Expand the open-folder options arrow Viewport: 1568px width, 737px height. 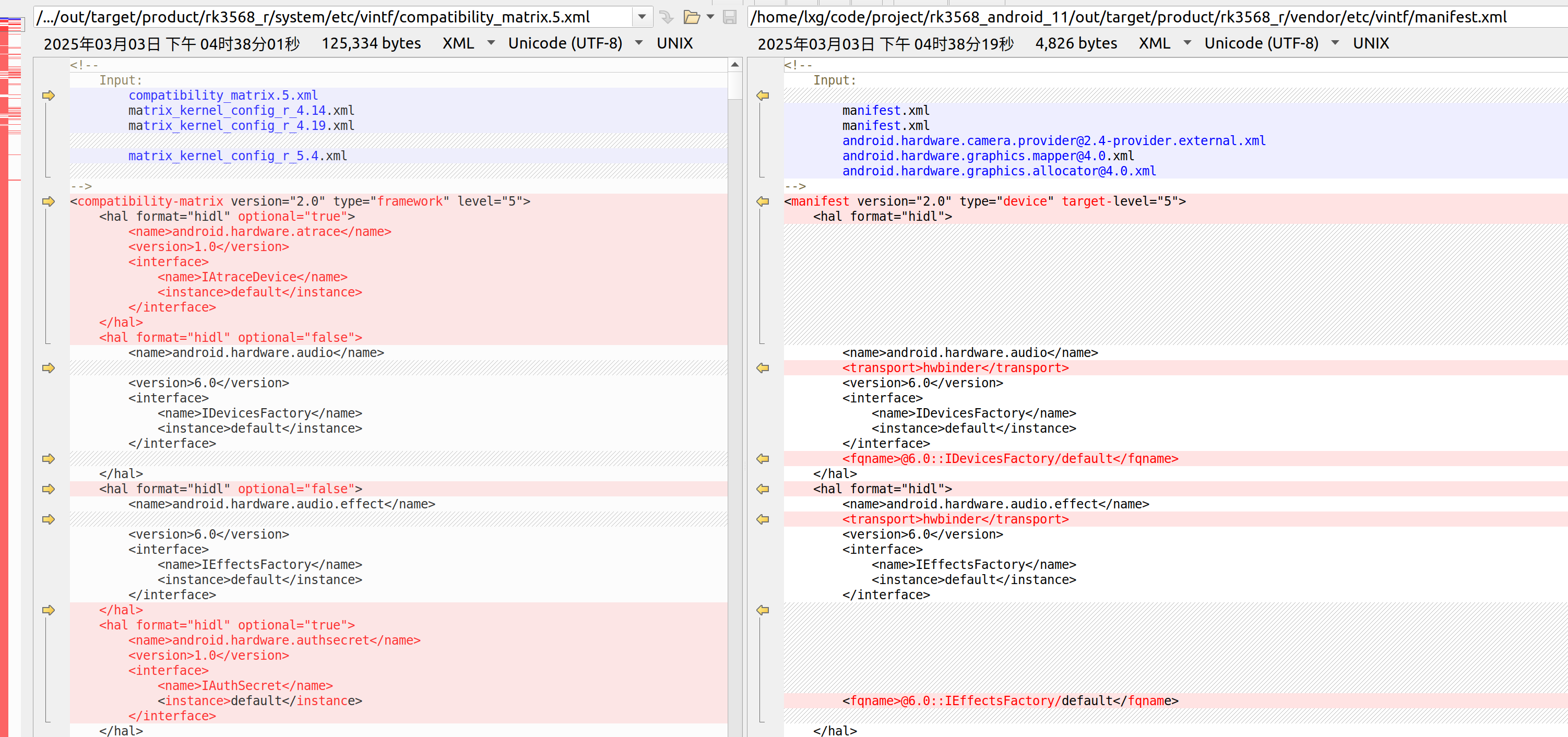tap(710, 17)
